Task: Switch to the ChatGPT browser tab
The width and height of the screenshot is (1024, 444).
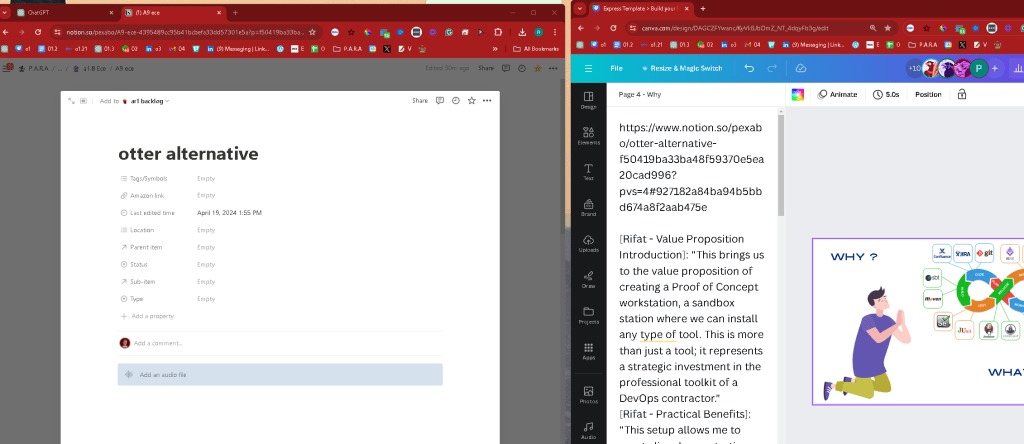Action: point(62,12)
